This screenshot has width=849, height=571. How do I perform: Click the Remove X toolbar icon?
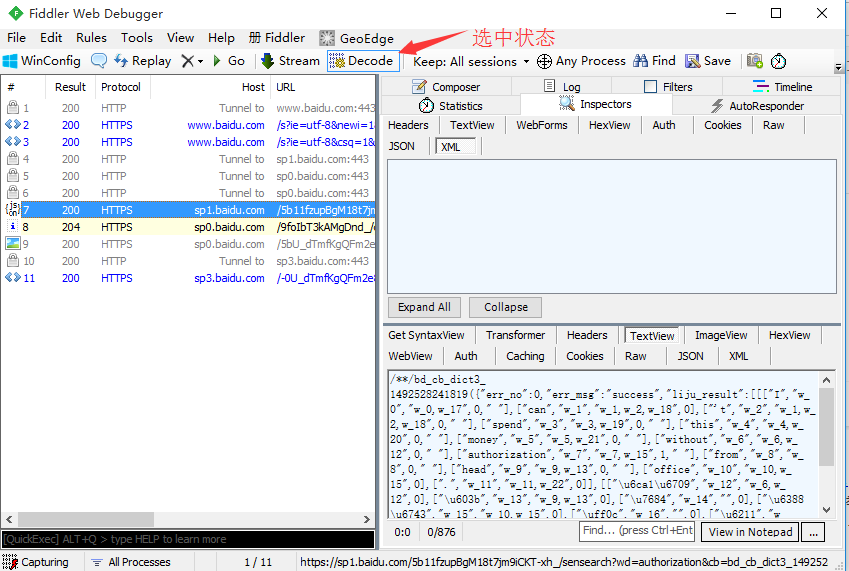(x=187, y=61)
